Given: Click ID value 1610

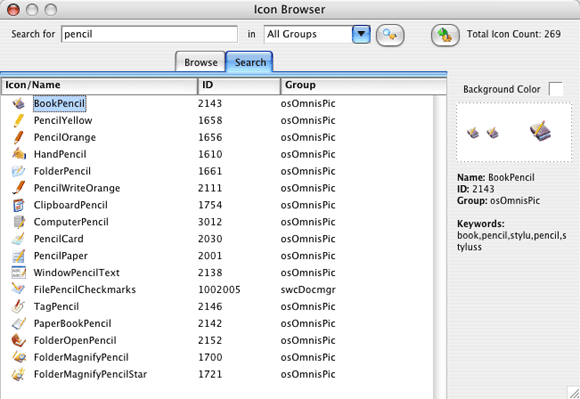Looking at the screenshot, I should pyautogui.click(x=210, y=154).
